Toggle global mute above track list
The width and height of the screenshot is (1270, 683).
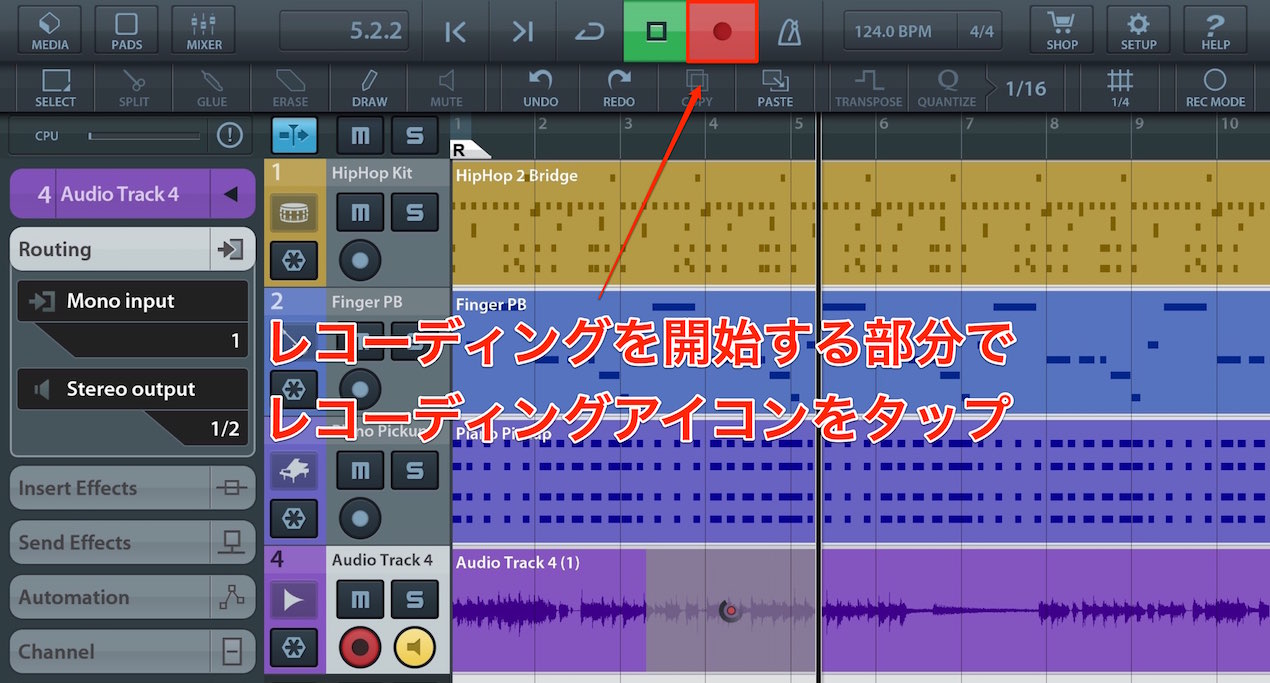[360, 134]
